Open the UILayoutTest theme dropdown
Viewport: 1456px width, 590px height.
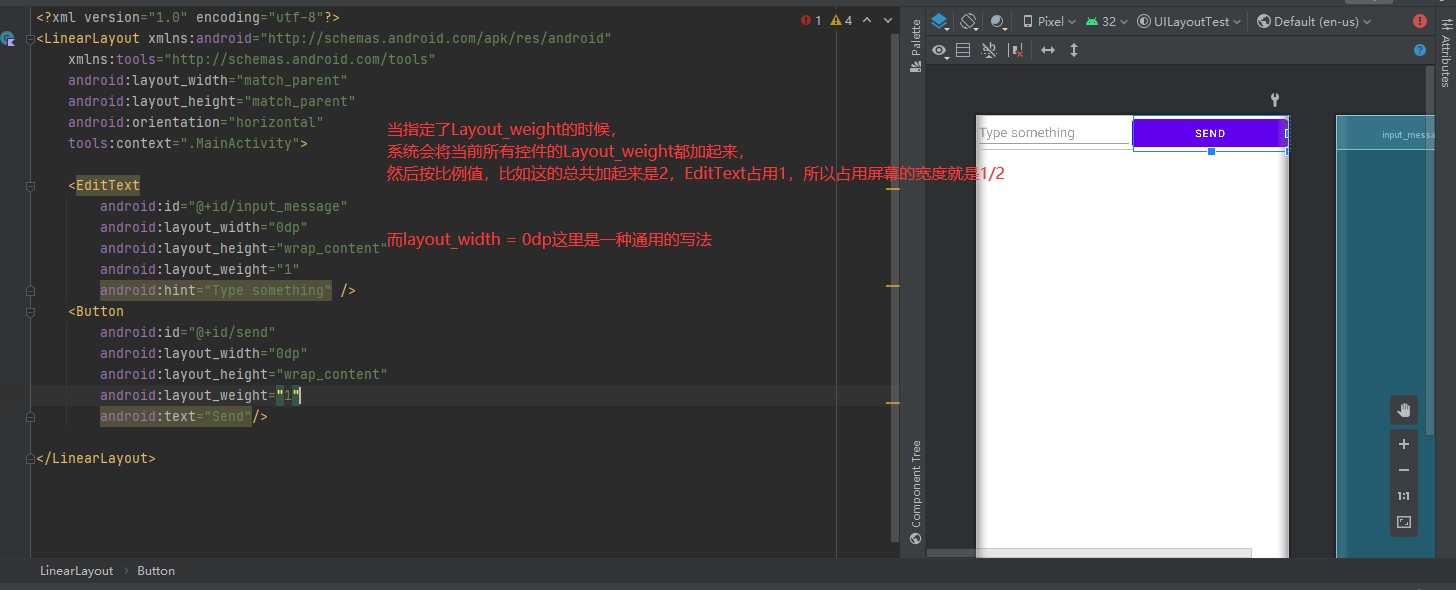[1189, 21]
